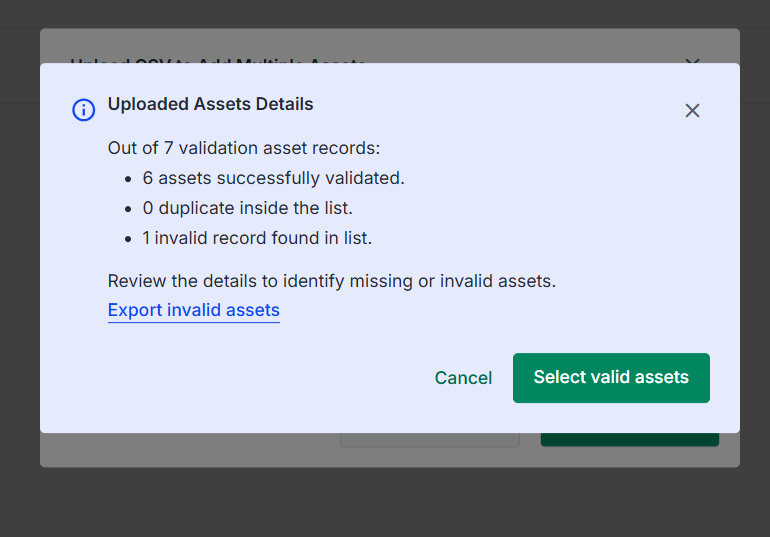Click the '0 duplicate inside the list' line
770x537 pixels.
(x=248, y=208)
